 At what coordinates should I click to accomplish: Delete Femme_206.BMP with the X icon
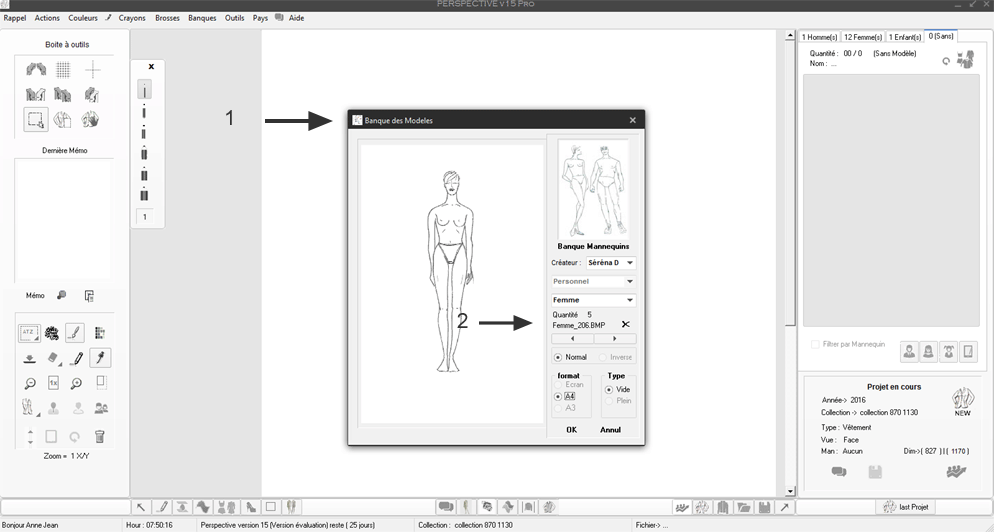(x=626, y=325)
